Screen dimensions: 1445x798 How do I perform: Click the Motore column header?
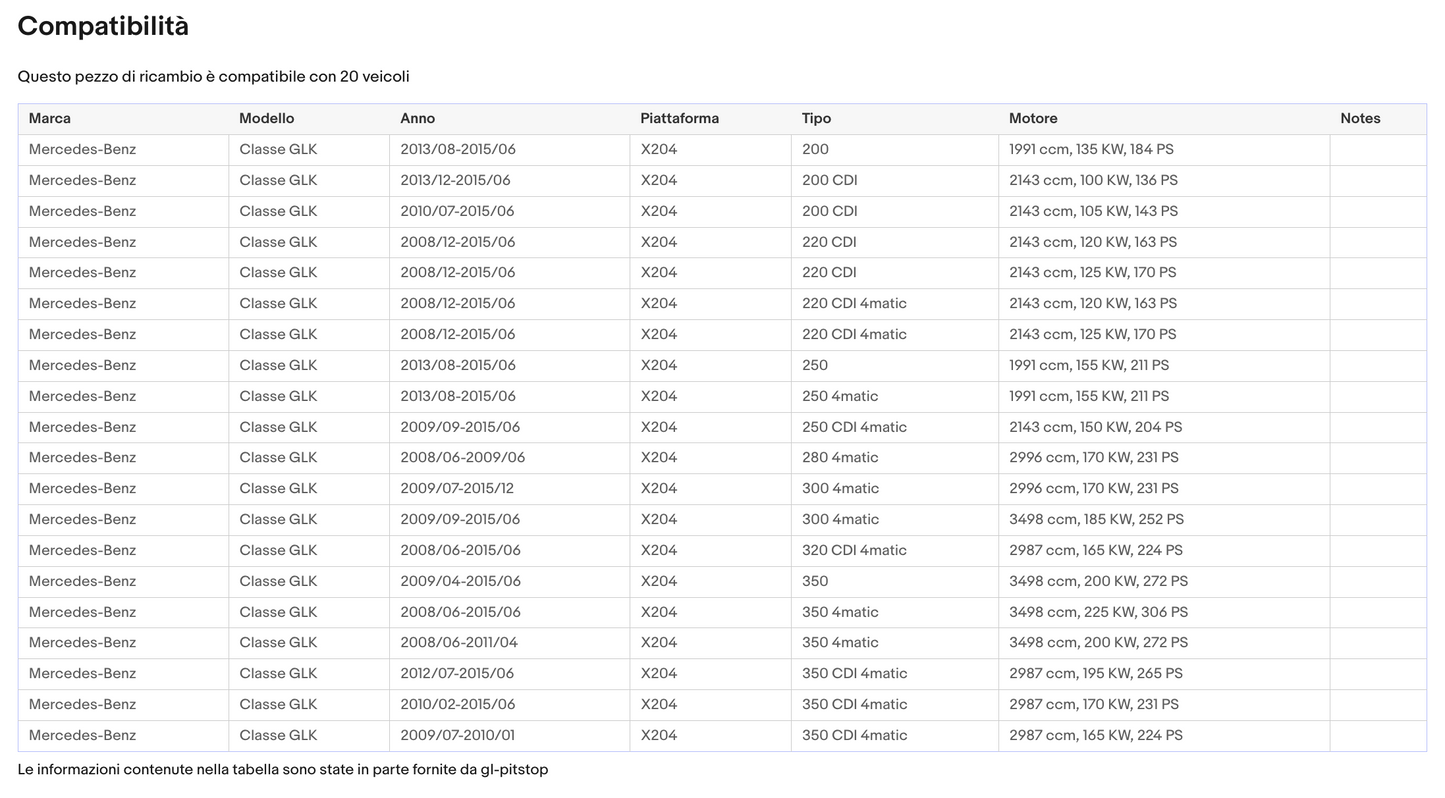(1032, 118)
